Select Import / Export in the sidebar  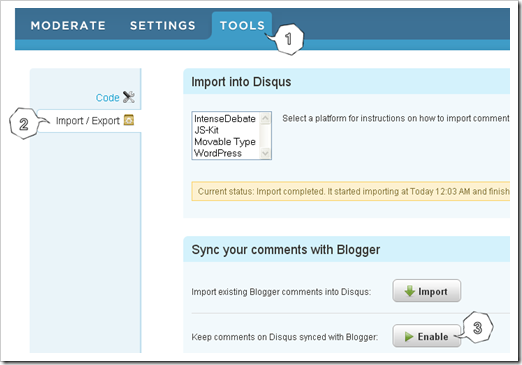(x=87, y=121)
